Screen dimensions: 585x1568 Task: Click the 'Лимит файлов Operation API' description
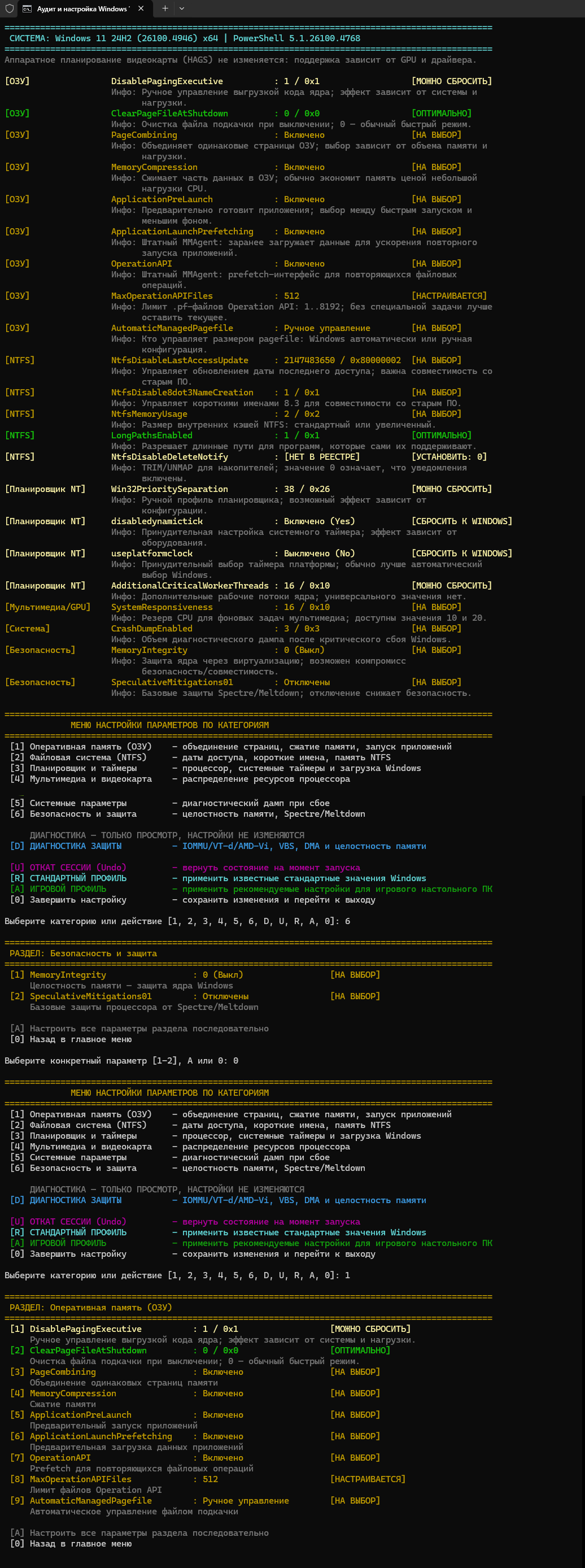pyautogui.click(x=95, y=1489)
